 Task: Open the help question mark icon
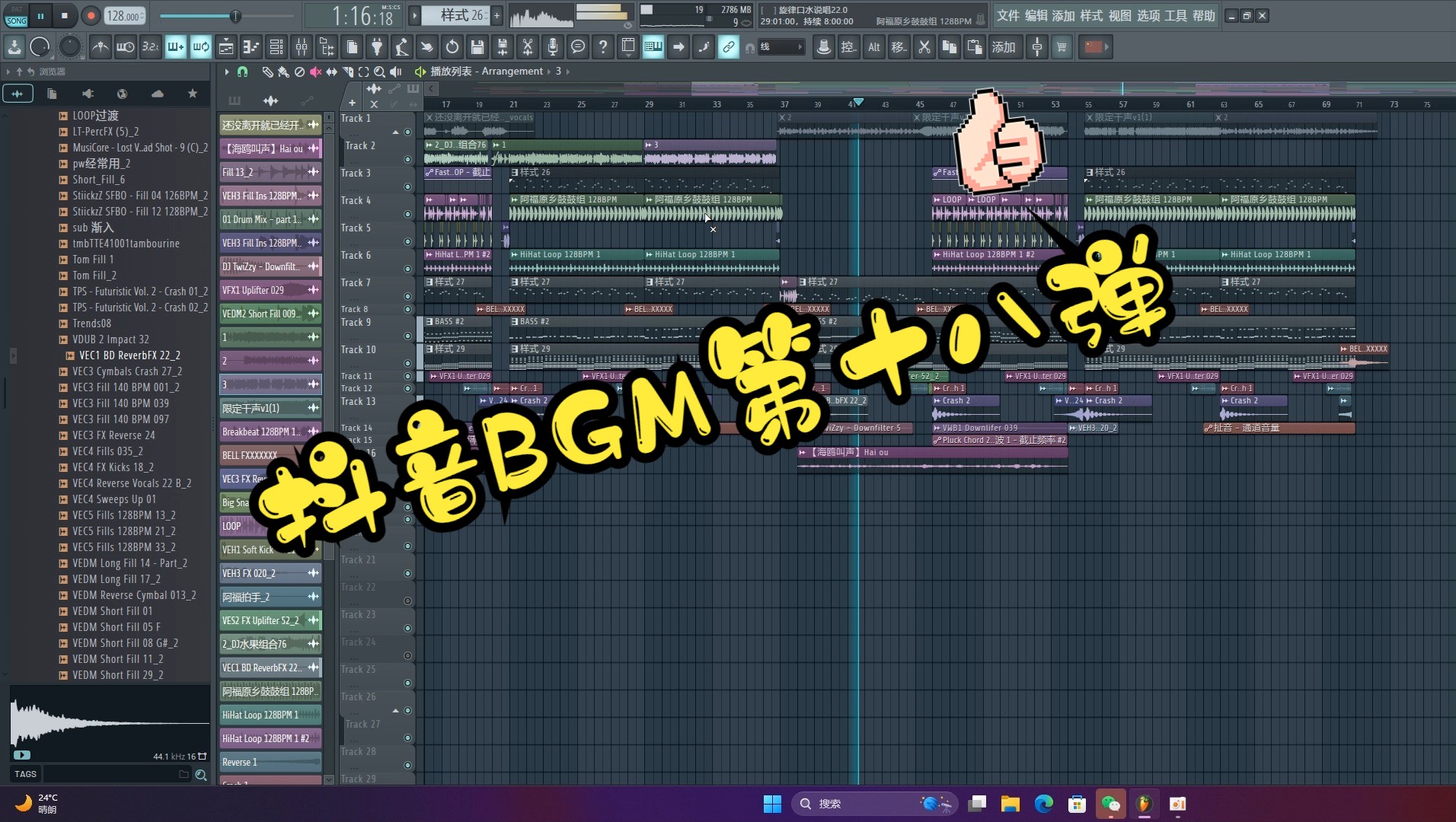[603, 47]
